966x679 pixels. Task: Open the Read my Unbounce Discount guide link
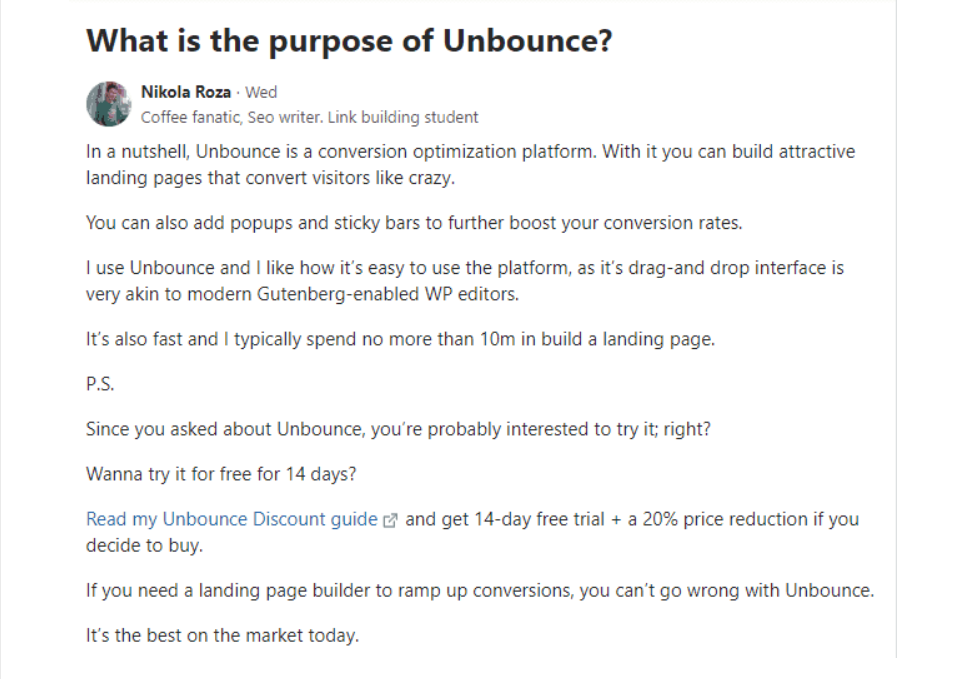point(232,519)
